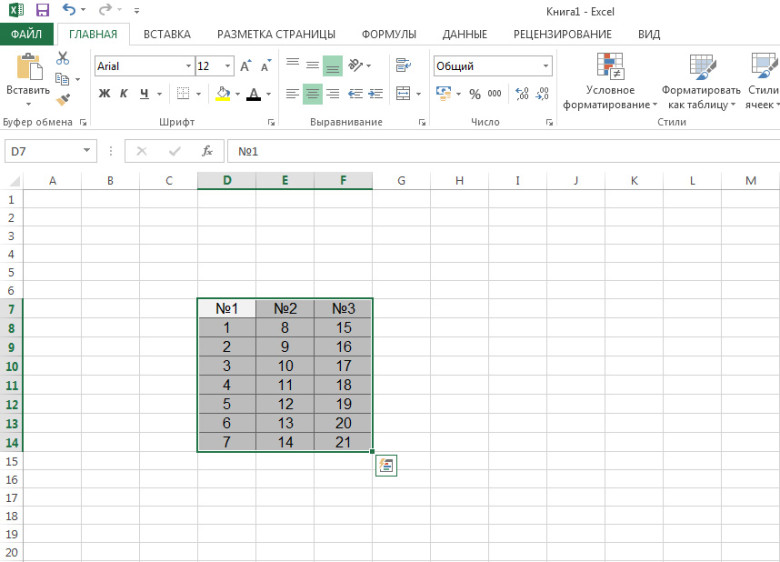This screenshot has height=562, width=780.
Task: Click the Save floppy disk icon
Action: coord(42,9)
